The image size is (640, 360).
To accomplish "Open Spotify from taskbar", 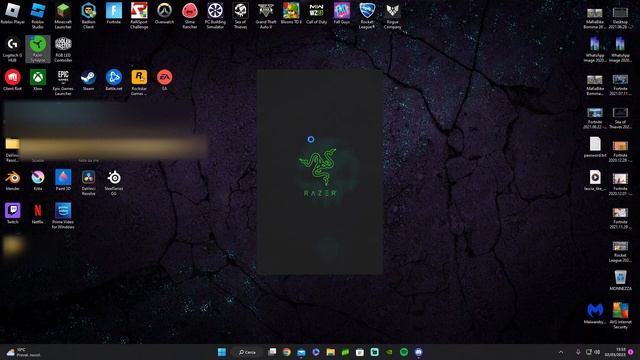I will click(404, 352).
